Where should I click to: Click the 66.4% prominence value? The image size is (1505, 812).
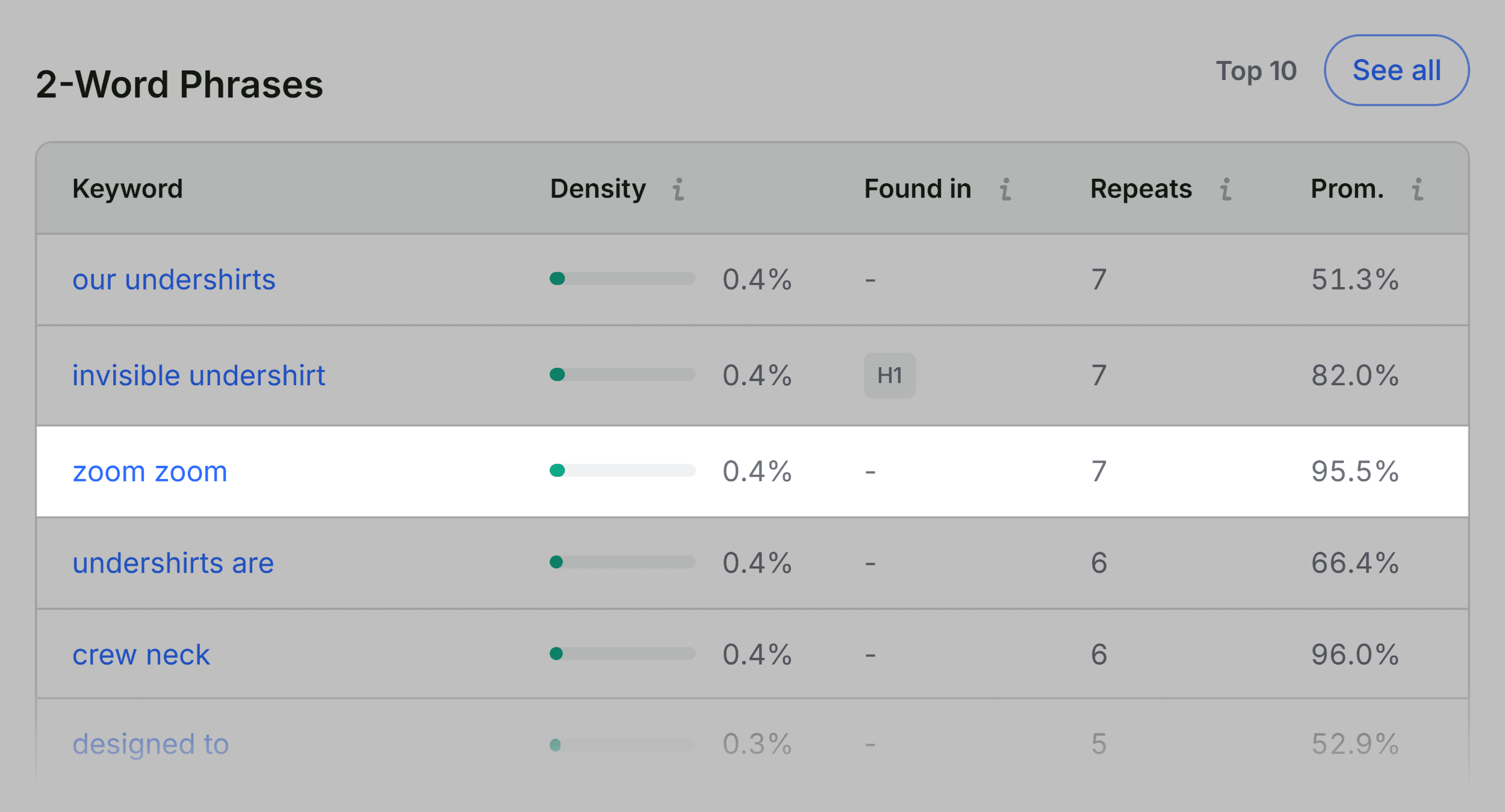(x=1355, y=563)
